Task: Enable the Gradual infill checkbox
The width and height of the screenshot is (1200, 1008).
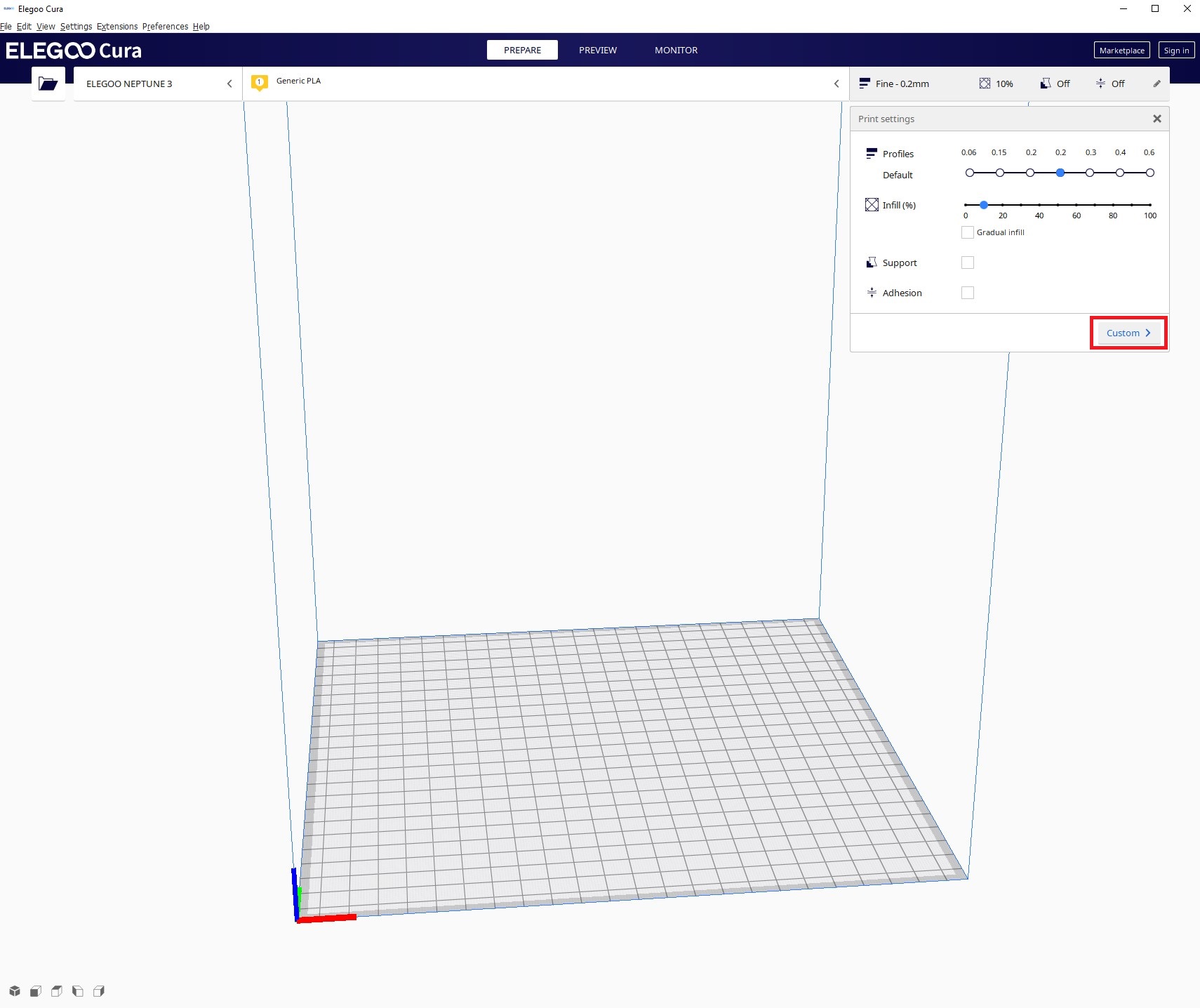Action: [x=968, y=232]
